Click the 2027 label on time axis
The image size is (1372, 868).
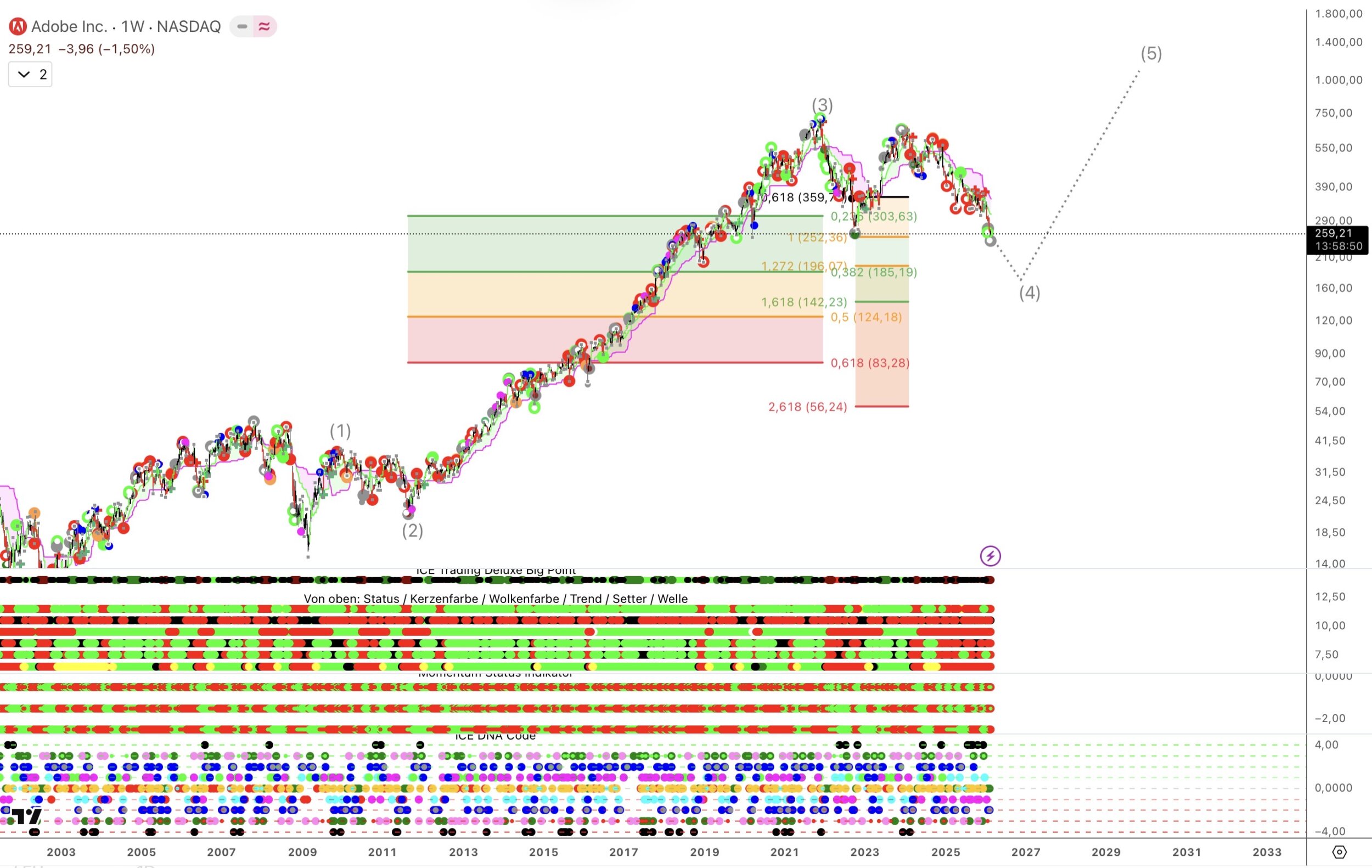(x=1026, y=852)
